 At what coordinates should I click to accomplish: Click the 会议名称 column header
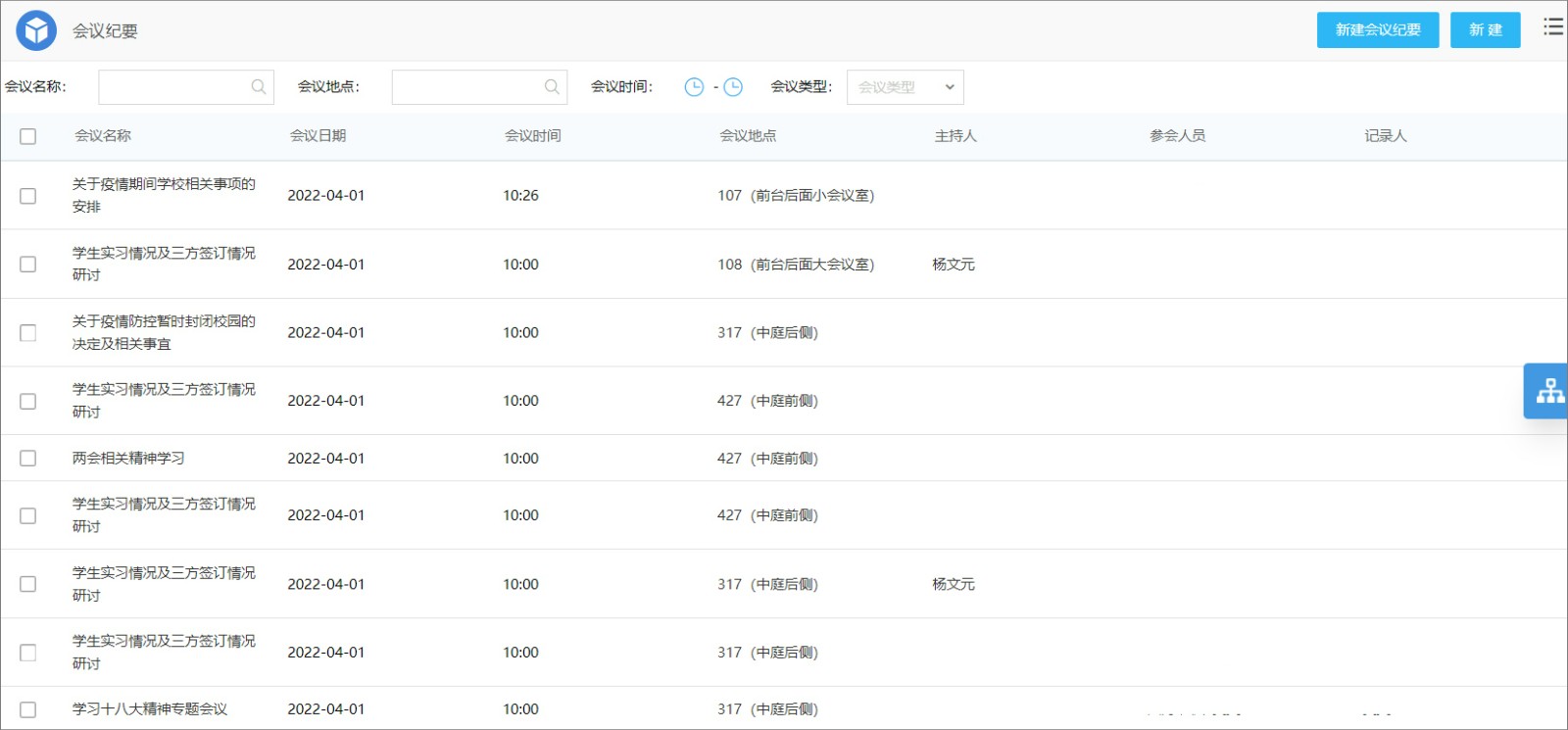point(103,136)
